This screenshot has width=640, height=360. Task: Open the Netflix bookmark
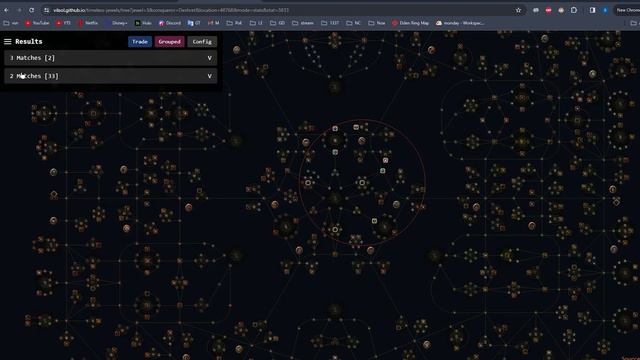88,23
